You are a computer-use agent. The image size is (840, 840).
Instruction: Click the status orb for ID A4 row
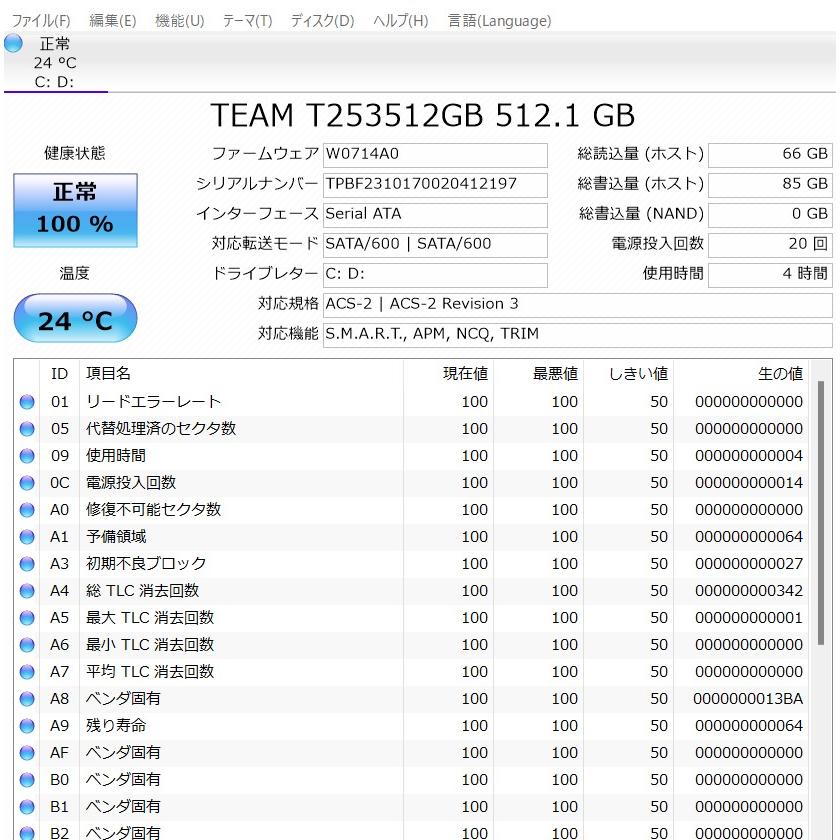click(27, 591)
